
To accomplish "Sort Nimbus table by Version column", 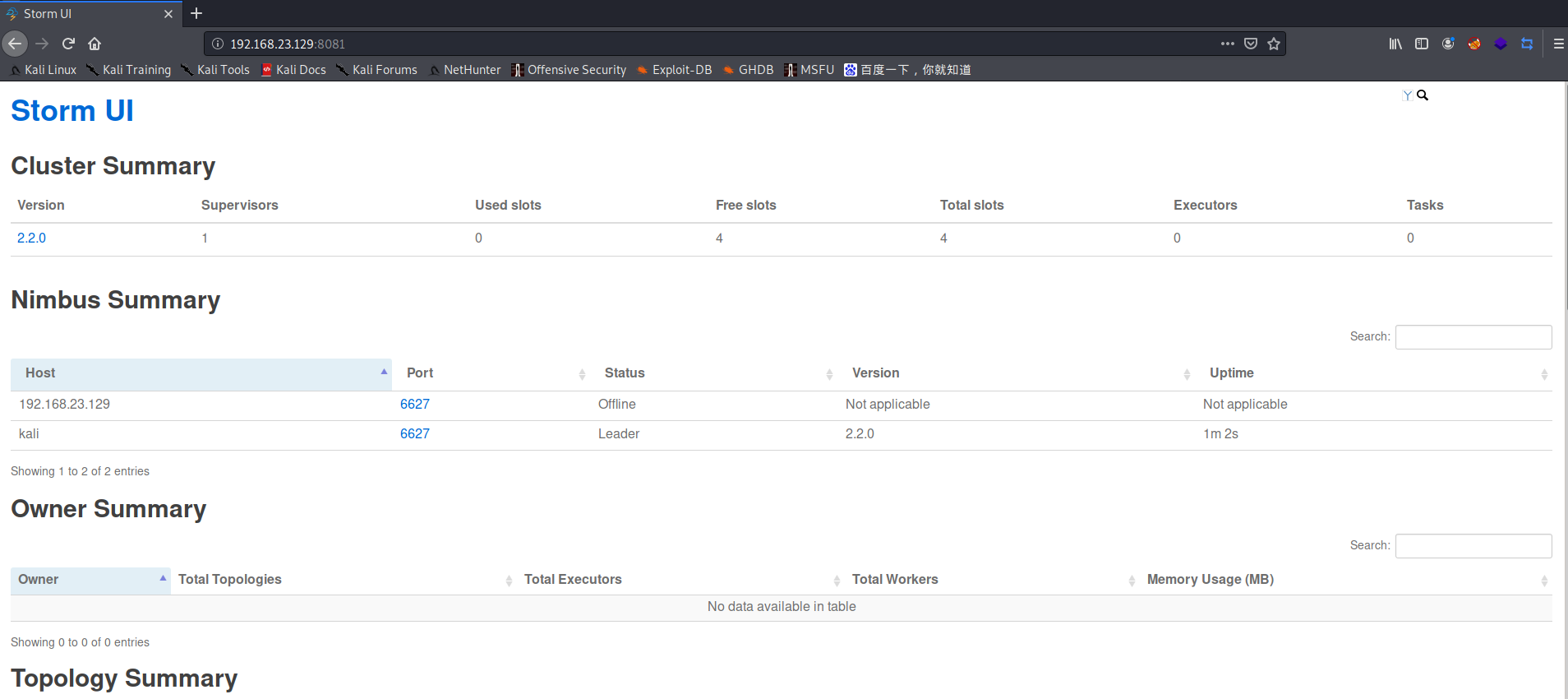I will pos(1016,373).
